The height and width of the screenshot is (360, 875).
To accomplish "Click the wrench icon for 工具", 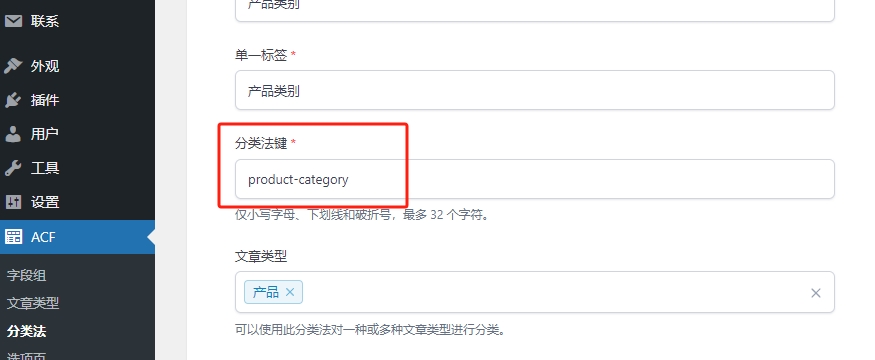I will point(13,168).
